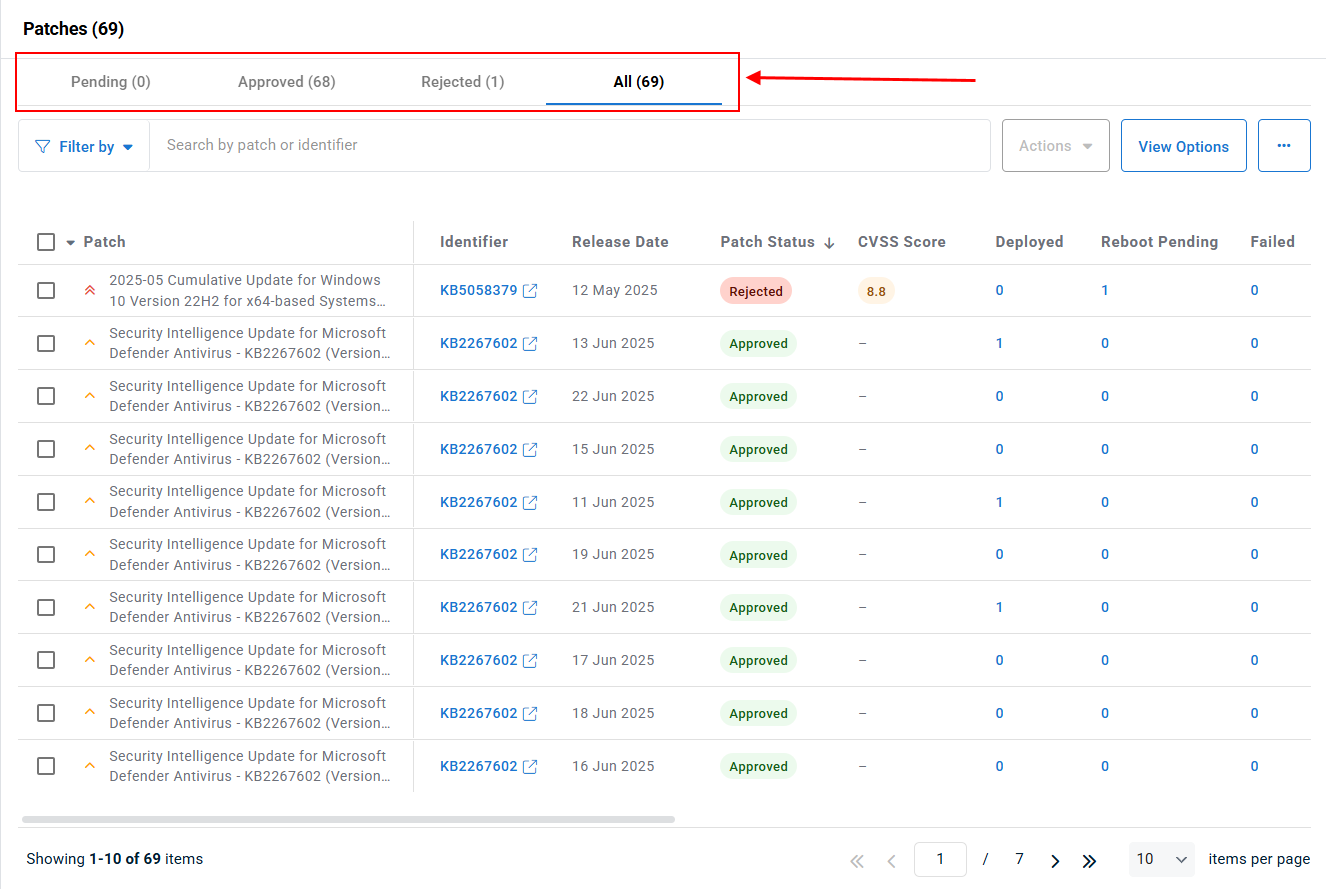Click severity chevron icon in 22 Jun 2025 row
The image size is (1326, 889).
point(90,396)
